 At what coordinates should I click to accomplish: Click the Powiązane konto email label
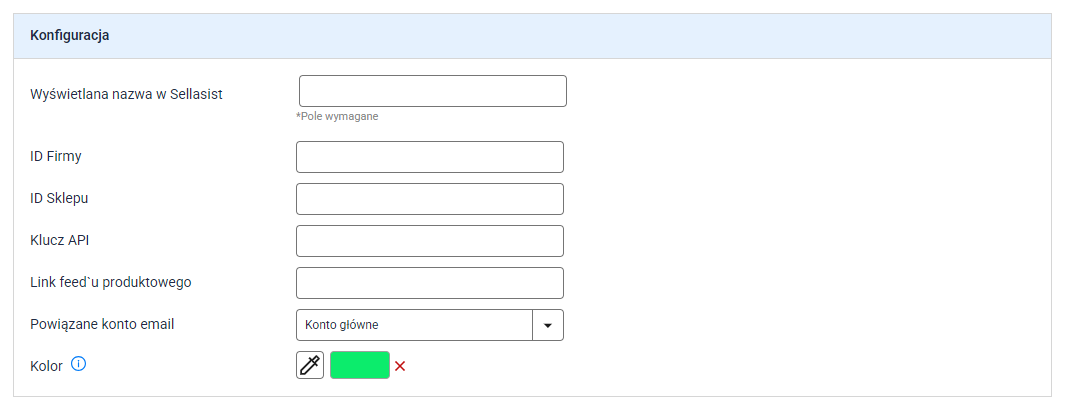click(102, 324)
